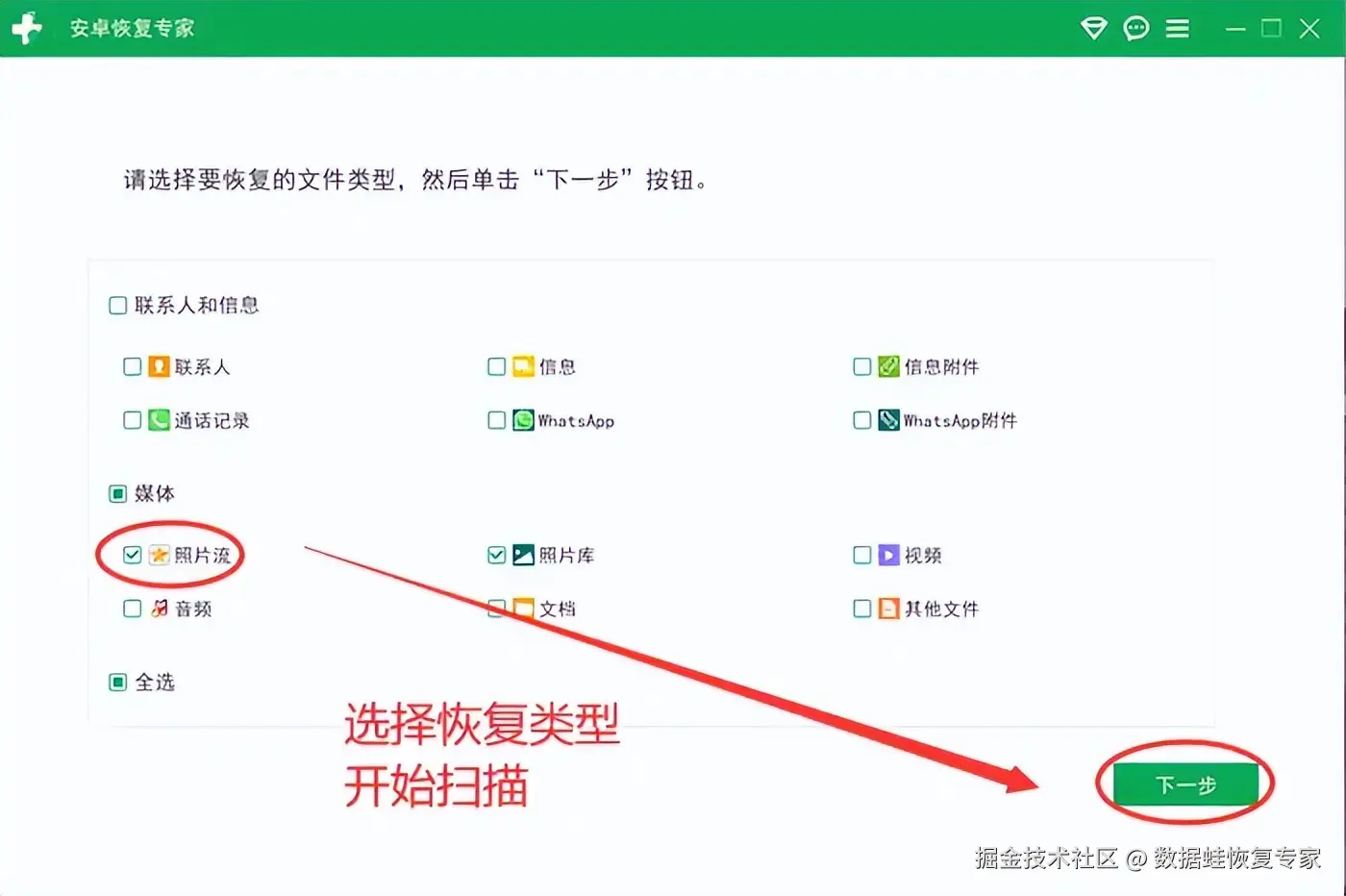The height and width of the screenshot is (896, 1346).
Task: Tick the 联系人和信息 group checkbox
Action: point(118,306)
